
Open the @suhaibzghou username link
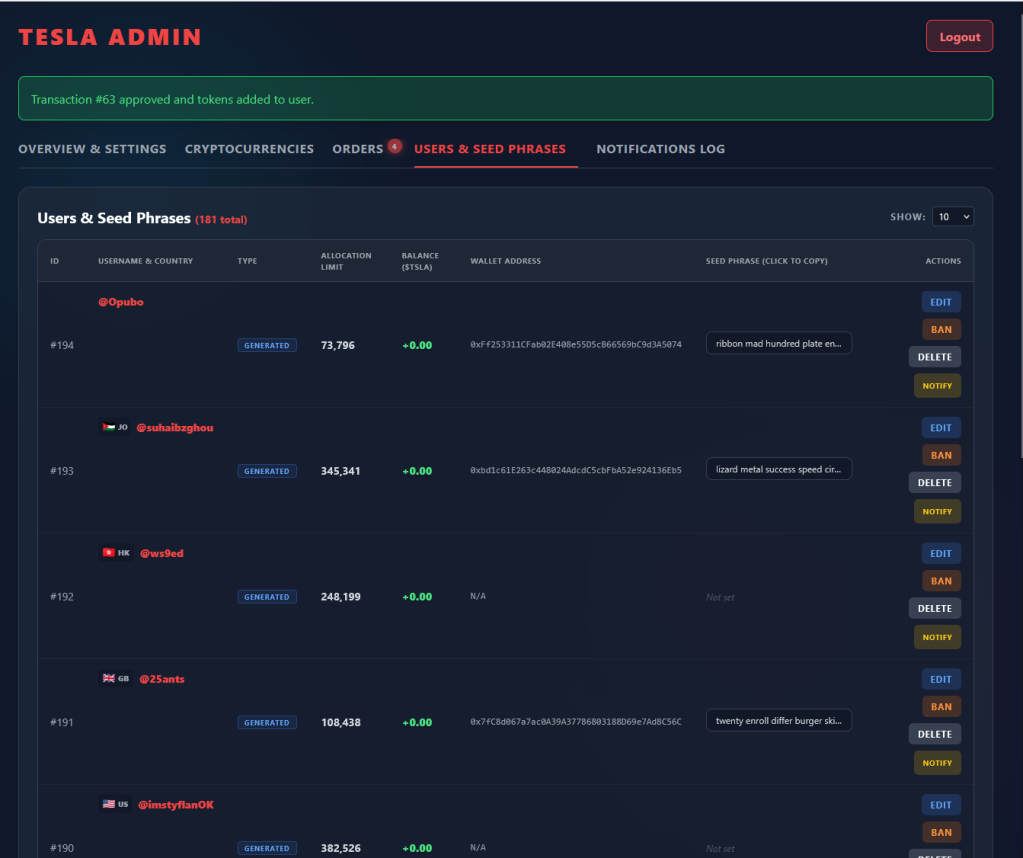click(175, 427)
